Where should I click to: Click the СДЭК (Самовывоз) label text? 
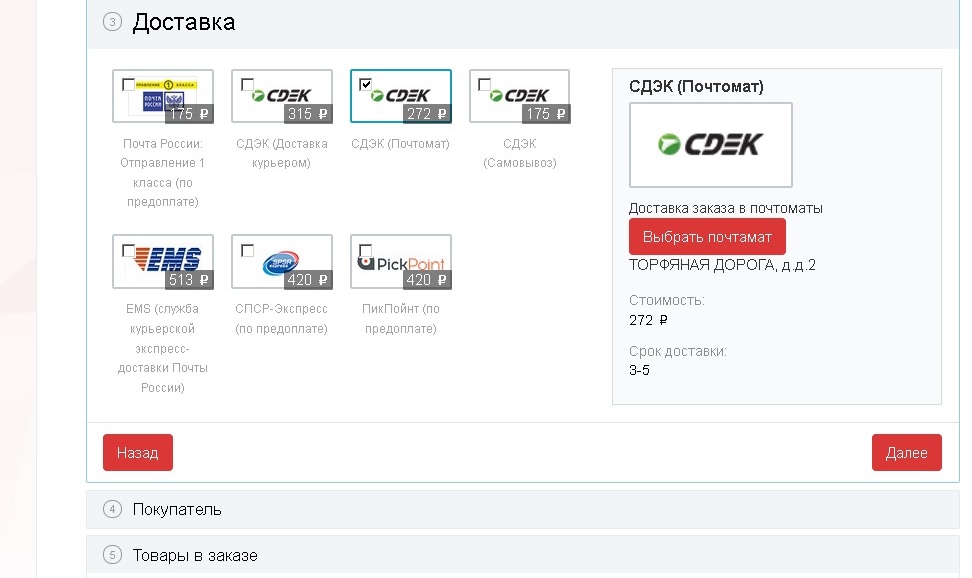(519, 153)
